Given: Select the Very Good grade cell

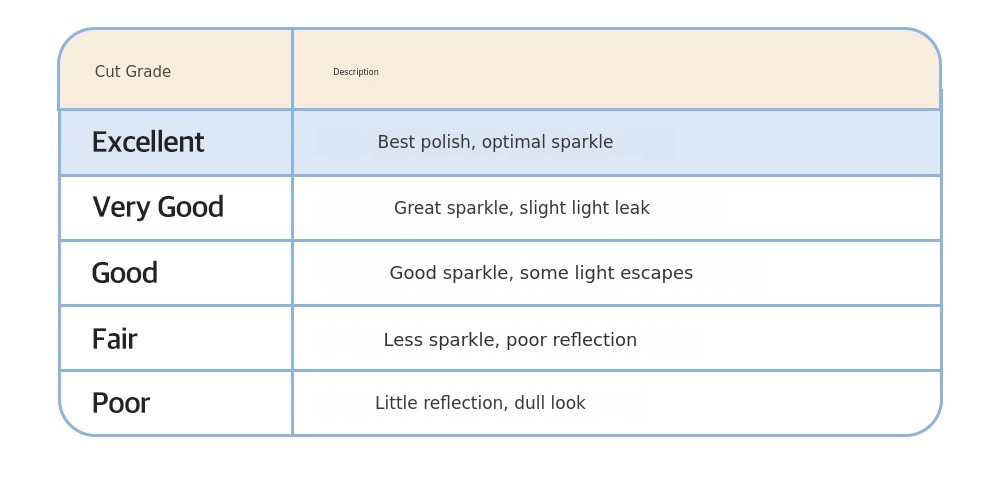Looking at the screenshot, I should click(158, 208).
